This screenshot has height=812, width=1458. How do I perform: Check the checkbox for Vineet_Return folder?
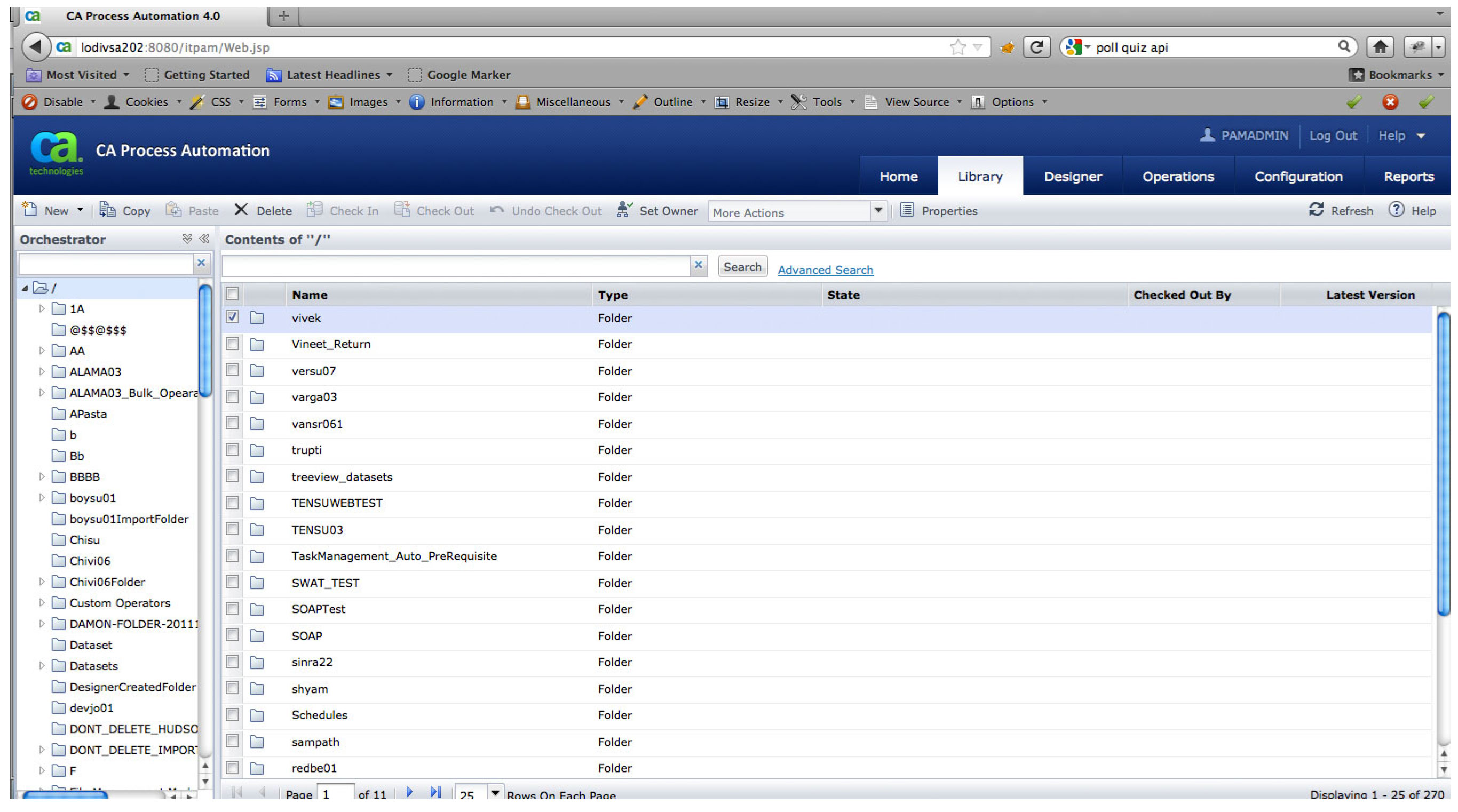point(232,344)
